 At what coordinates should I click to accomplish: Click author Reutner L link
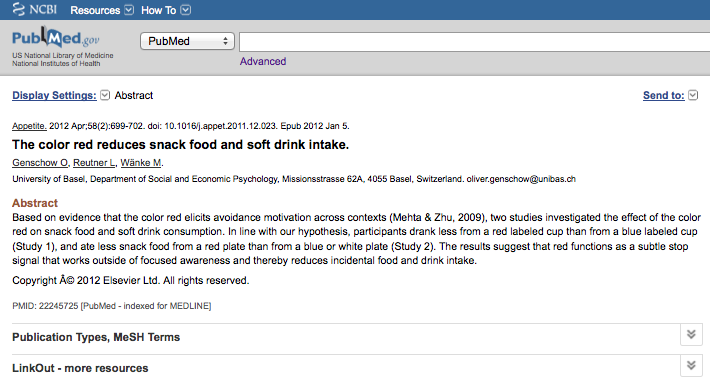point(94,163)
